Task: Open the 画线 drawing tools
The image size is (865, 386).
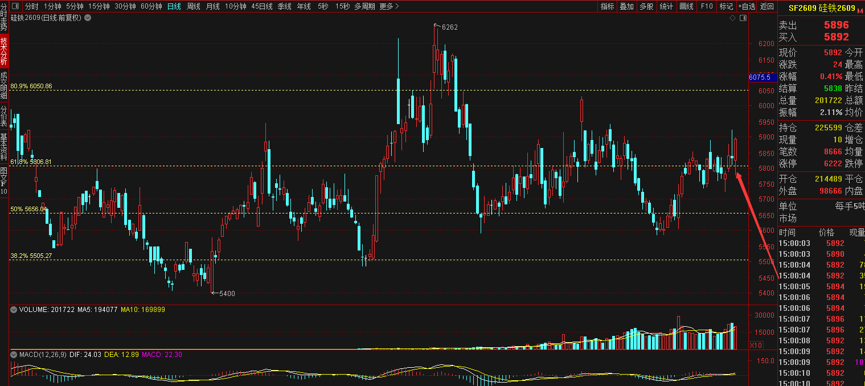Action: pyautogui.click(x=686, y=7)
